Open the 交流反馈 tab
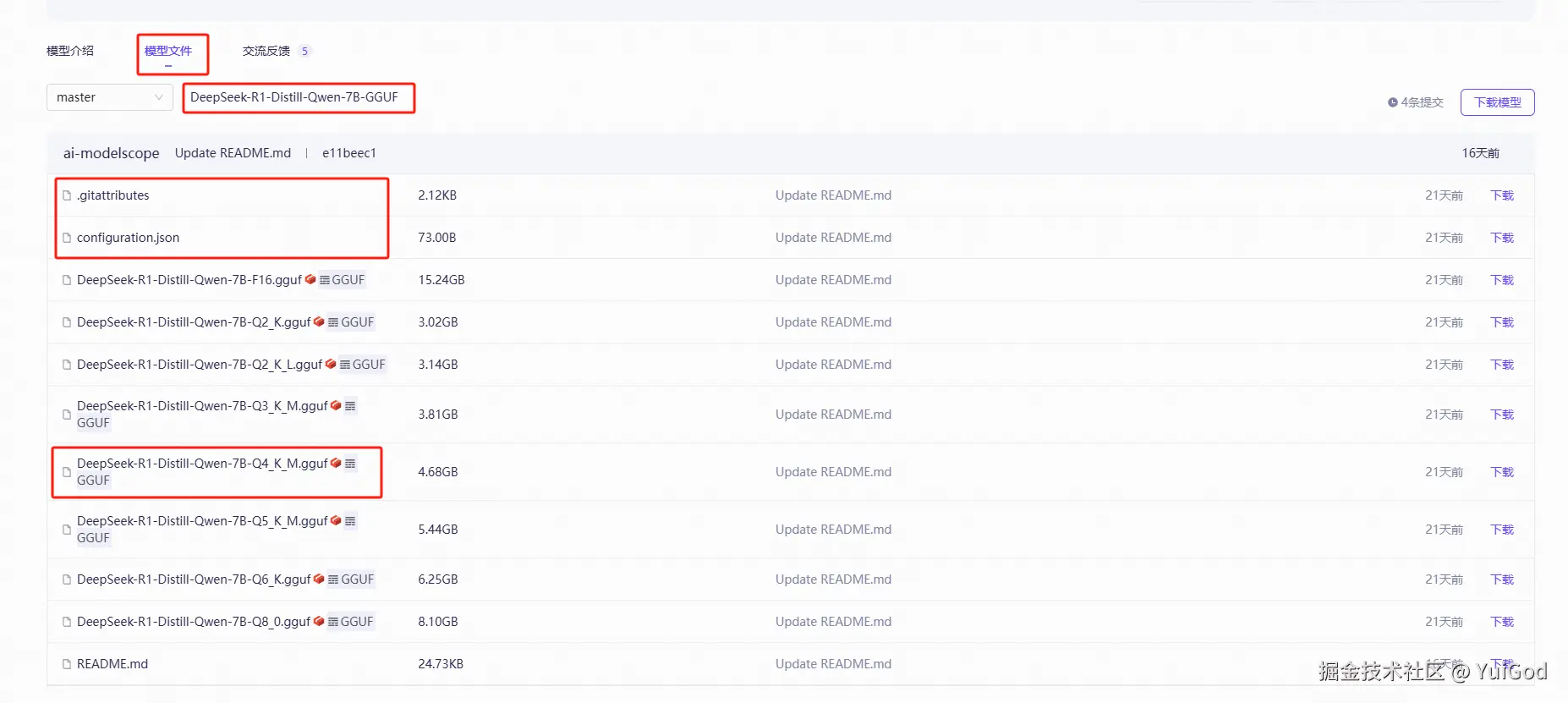The image size is (1568, 703). pos(266,51)
